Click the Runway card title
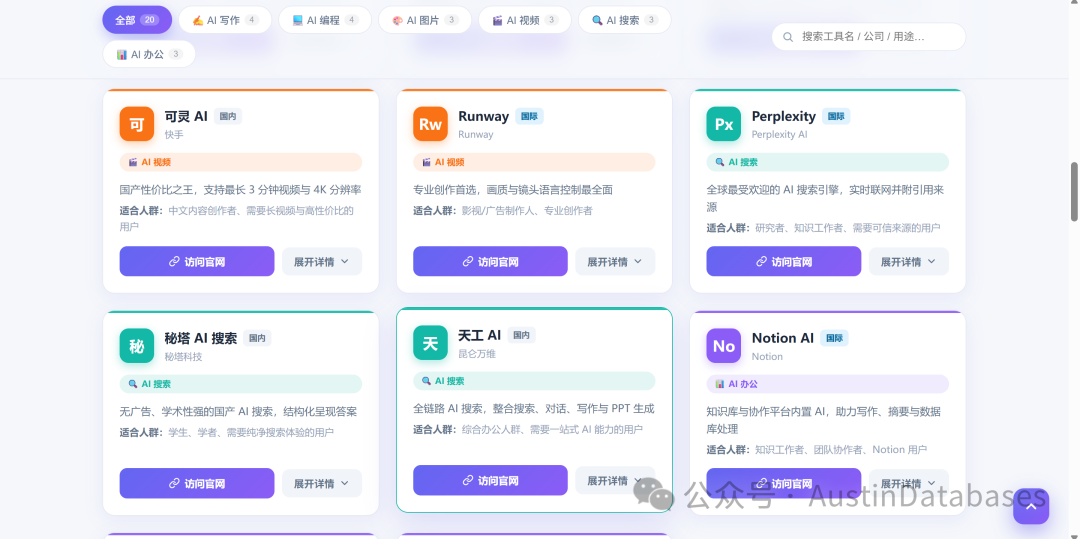Viewport: 1080px width, 539px height. click(x=484, y=116)
